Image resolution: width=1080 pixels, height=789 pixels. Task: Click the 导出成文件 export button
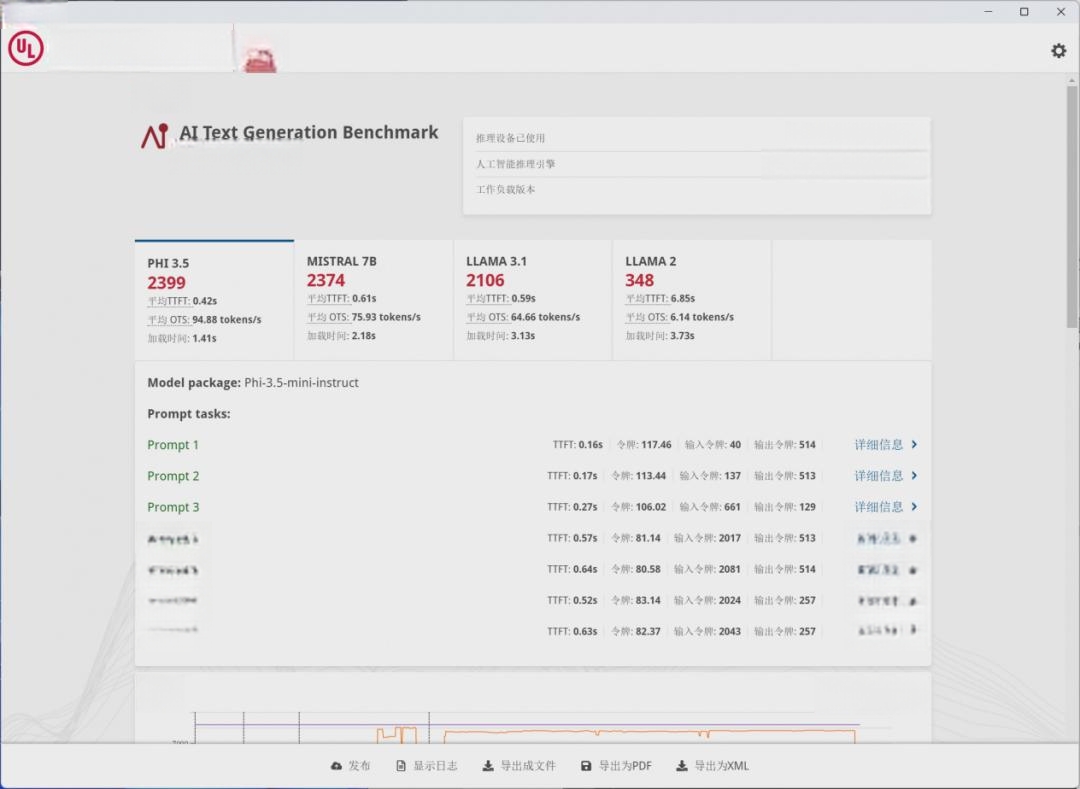519,766
